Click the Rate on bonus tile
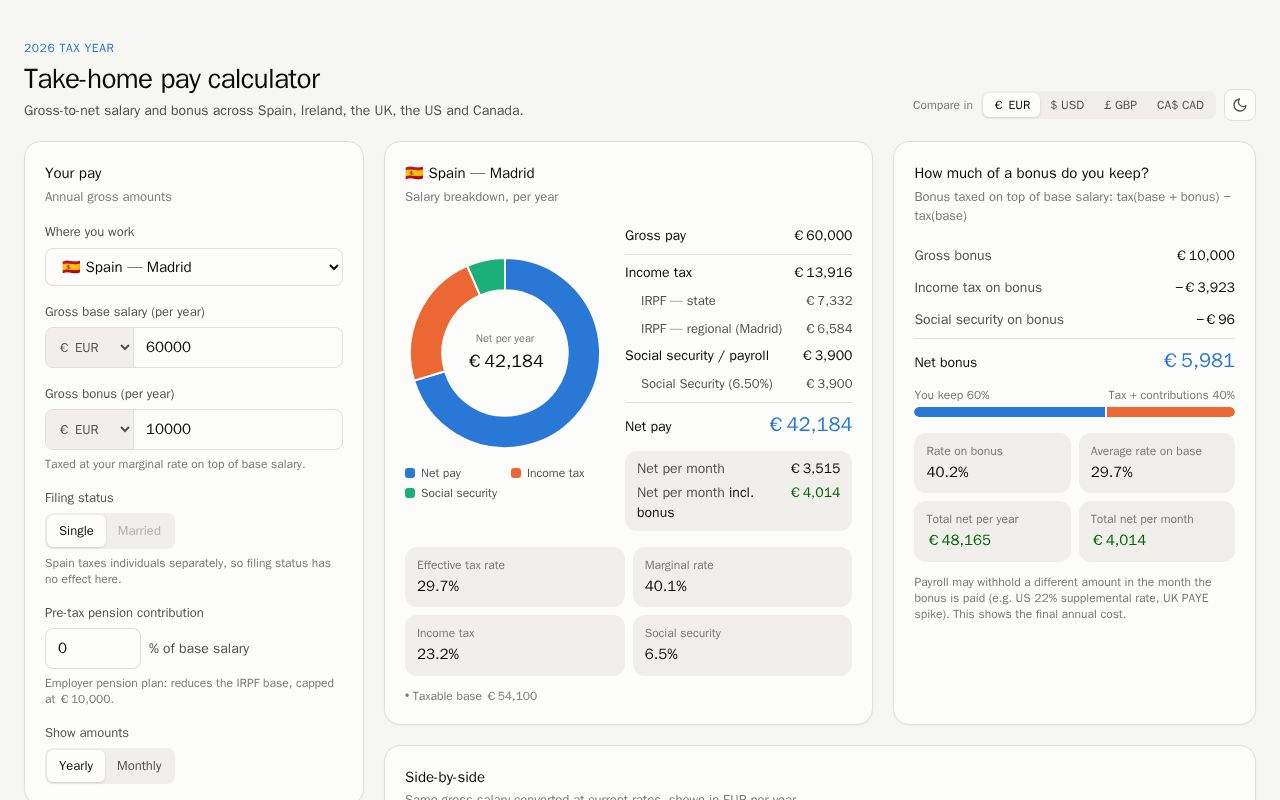The height and width of the screenshot is (800, 1280). pyautogui.click(x=992, y=463)
